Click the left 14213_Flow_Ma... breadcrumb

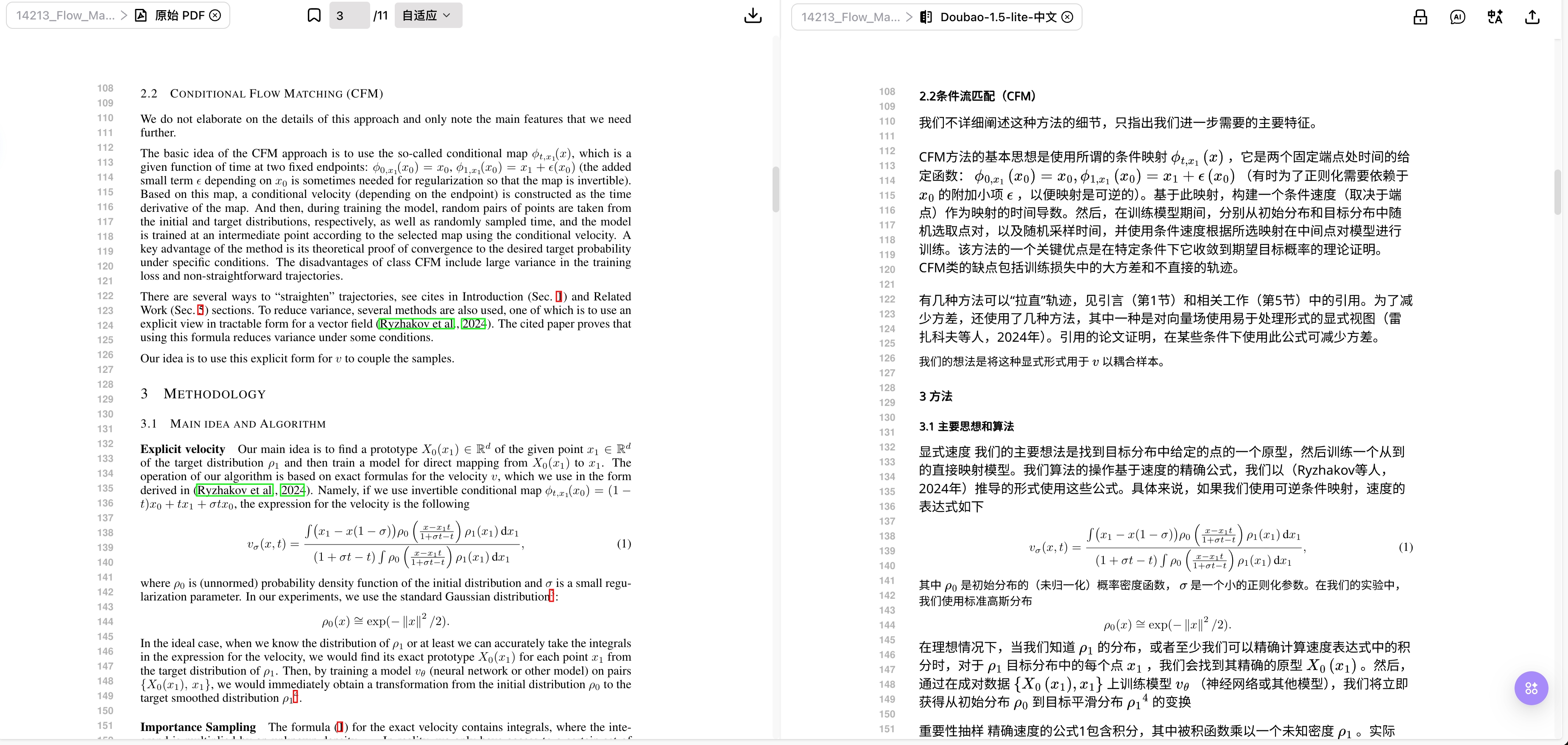[65, 15]
